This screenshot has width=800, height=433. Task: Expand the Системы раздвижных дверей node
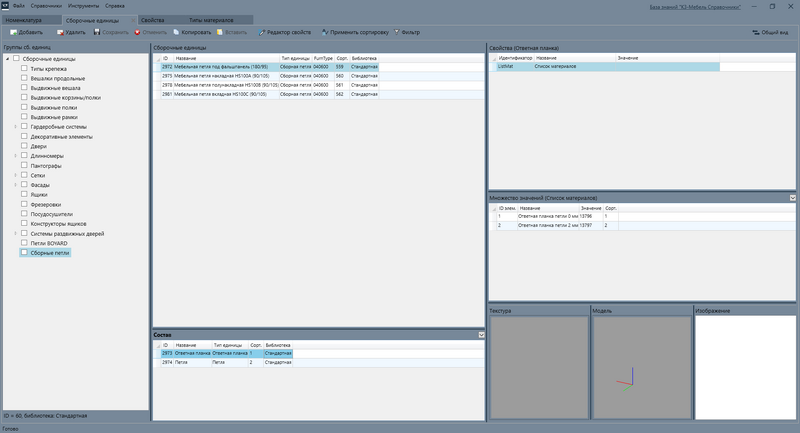[15, 233]
